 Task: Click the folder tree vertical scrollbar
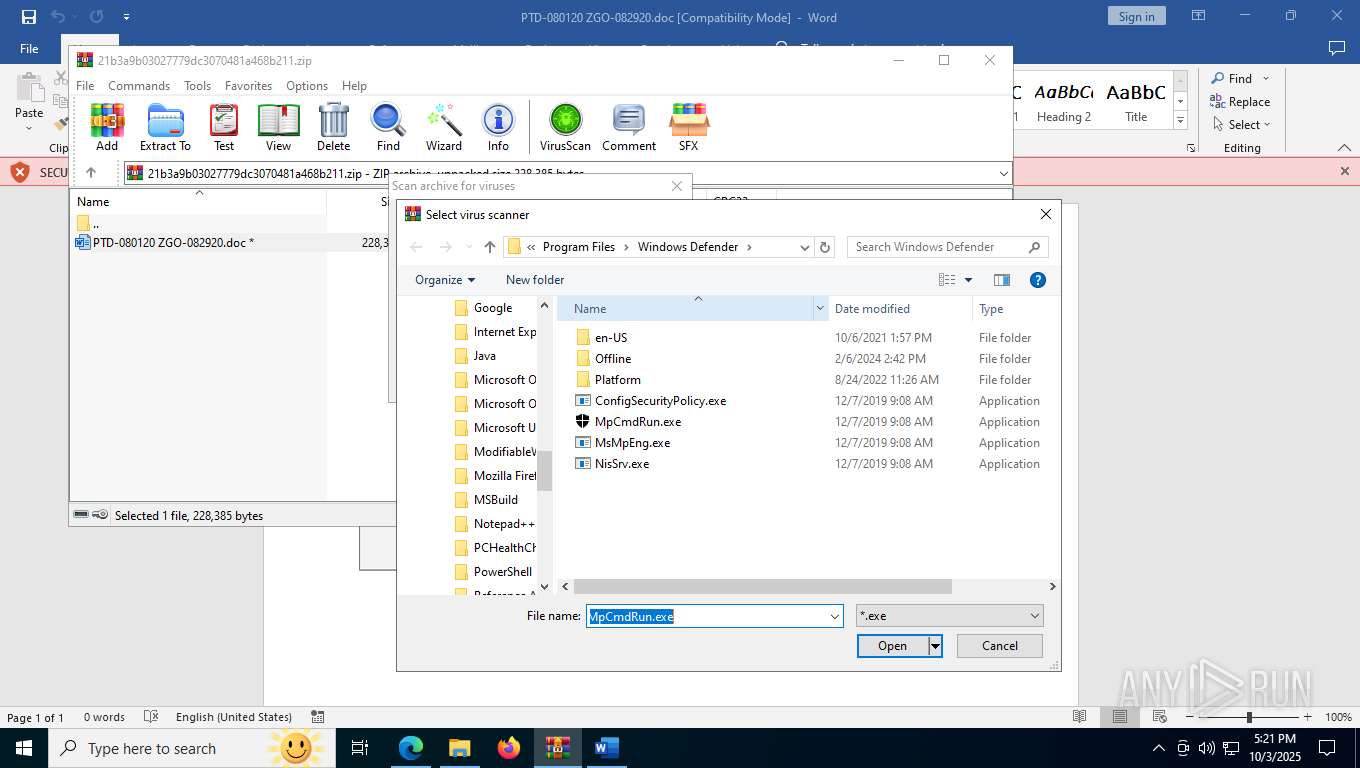click(545, 470)
